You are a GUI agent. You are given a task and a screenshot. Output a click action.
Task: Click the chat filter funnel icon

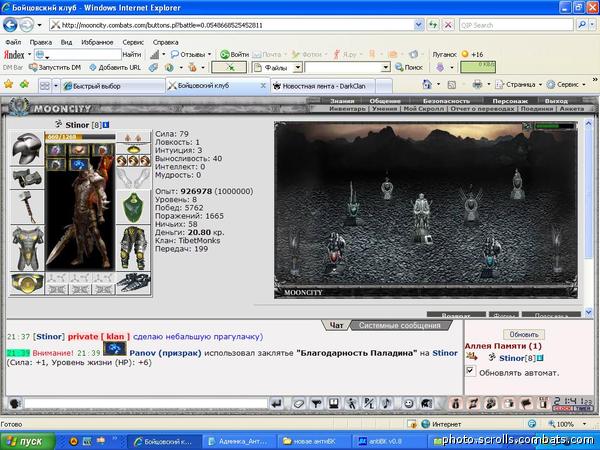[x=316, y=403]
